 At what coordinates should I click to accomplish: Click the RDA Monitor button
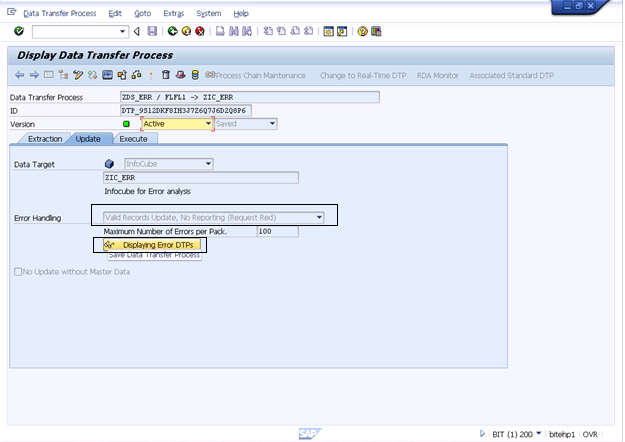[438, 75]
